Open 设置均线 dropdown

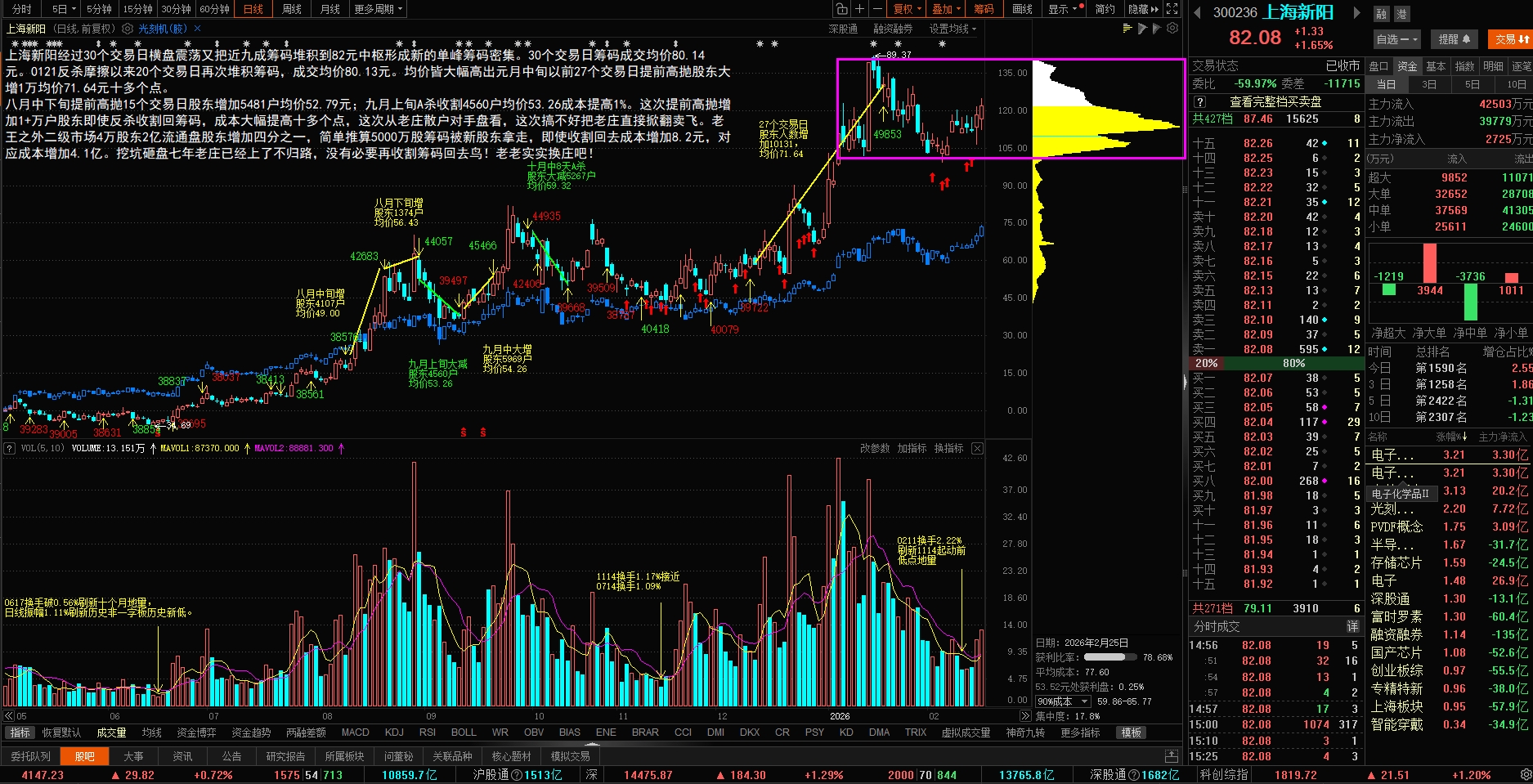(953, 29)
